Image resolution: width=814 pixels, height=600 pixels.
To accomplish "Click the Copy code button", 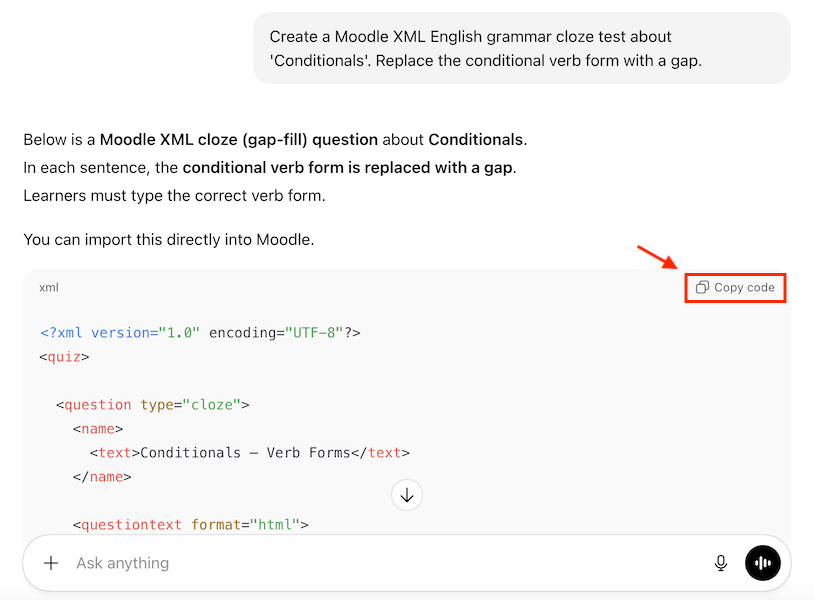I will 736,288.
